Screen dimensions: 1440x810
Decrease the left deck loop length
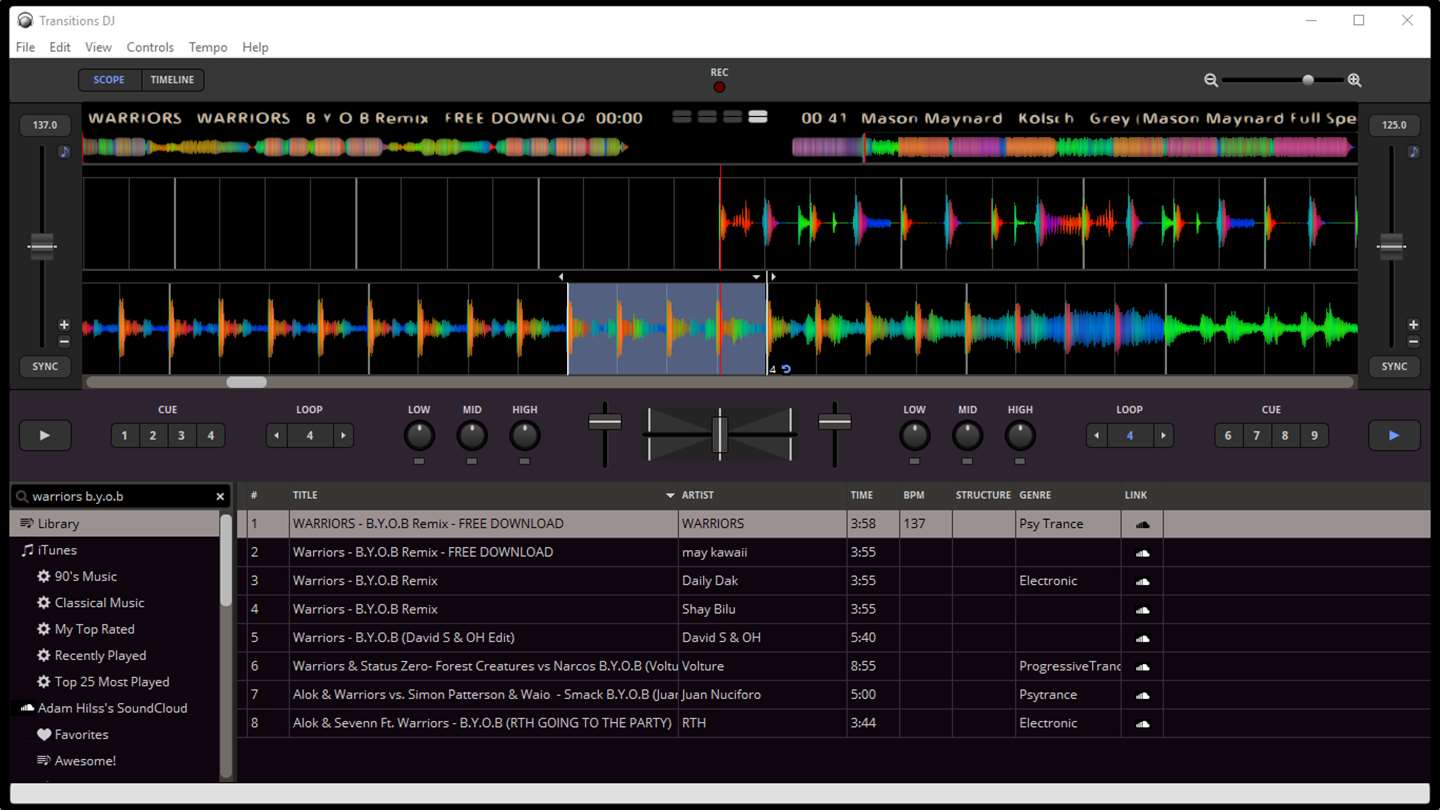click(x=277, y=435)
